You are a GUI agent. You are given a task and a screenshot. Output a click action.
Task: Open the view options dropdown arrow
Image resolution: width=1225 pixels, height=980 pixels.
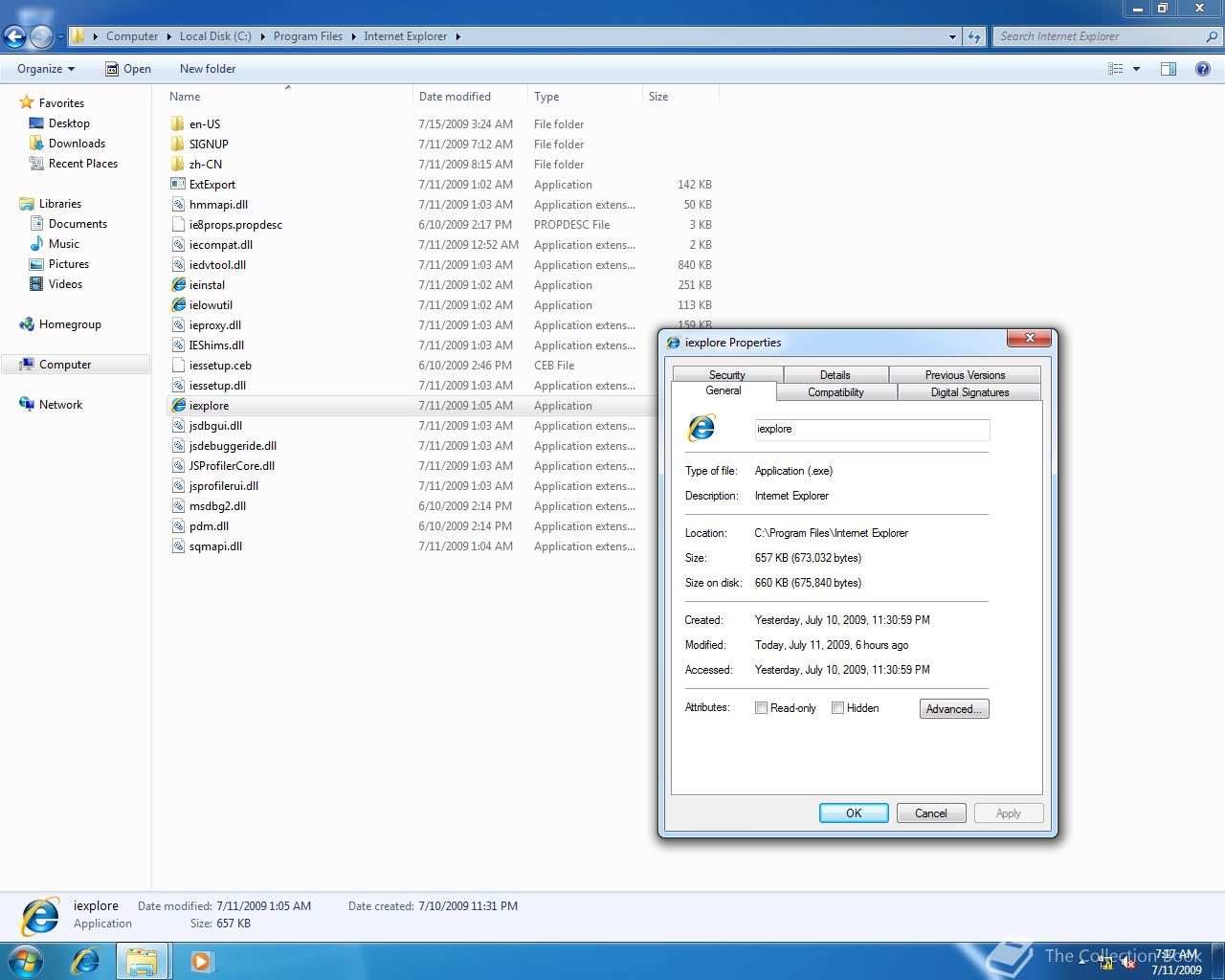1136,69
